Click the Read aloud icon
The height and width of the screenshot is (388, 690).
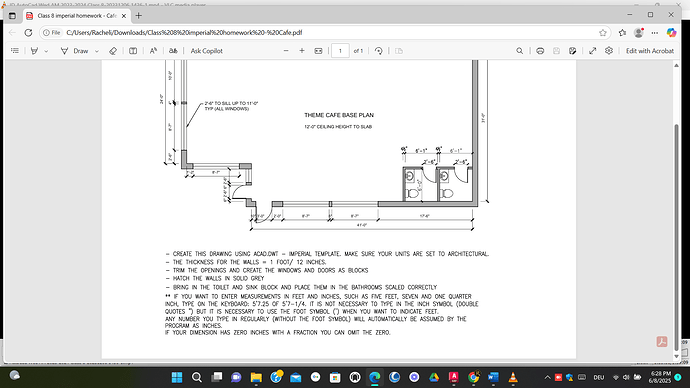click(x=153, y=51)
